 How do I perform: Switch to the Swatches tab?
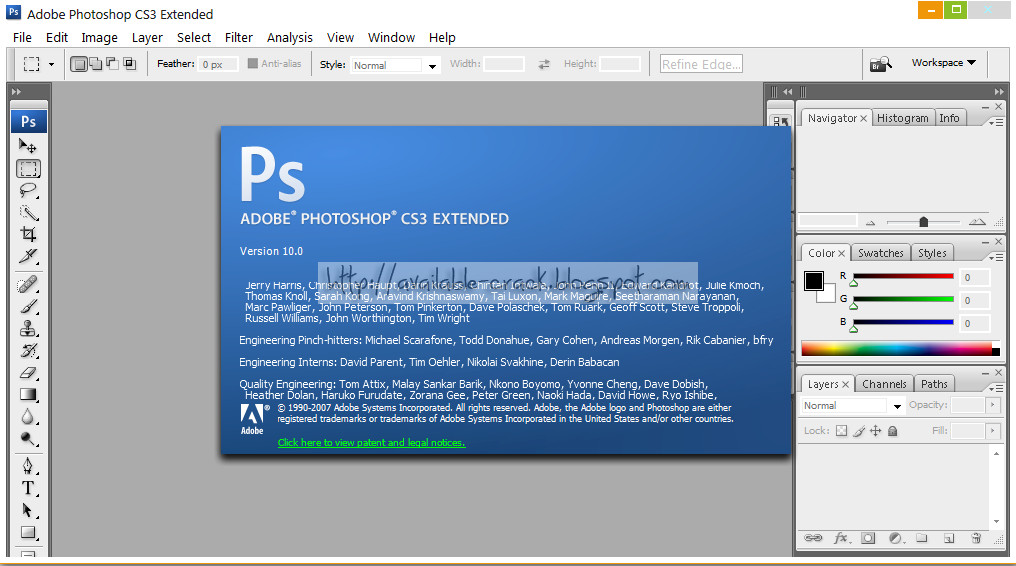pos(881,253)
